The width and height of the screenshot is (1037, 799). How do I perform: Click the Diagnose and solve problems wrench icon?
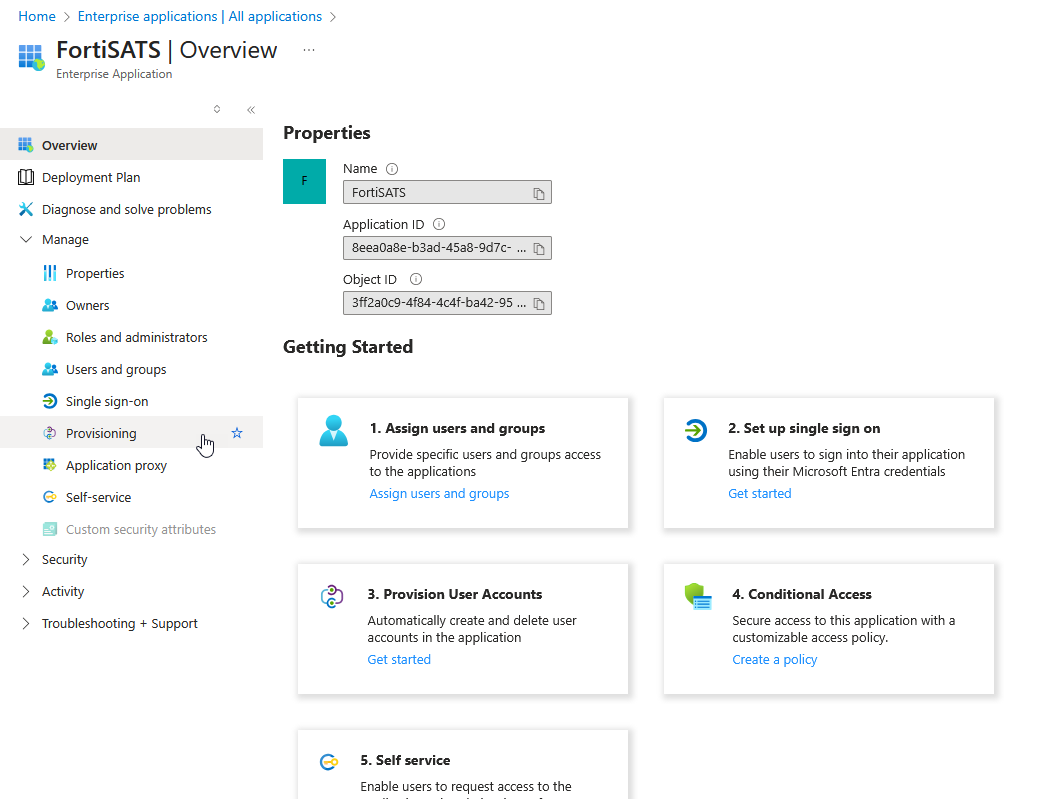tap(26, 209)
